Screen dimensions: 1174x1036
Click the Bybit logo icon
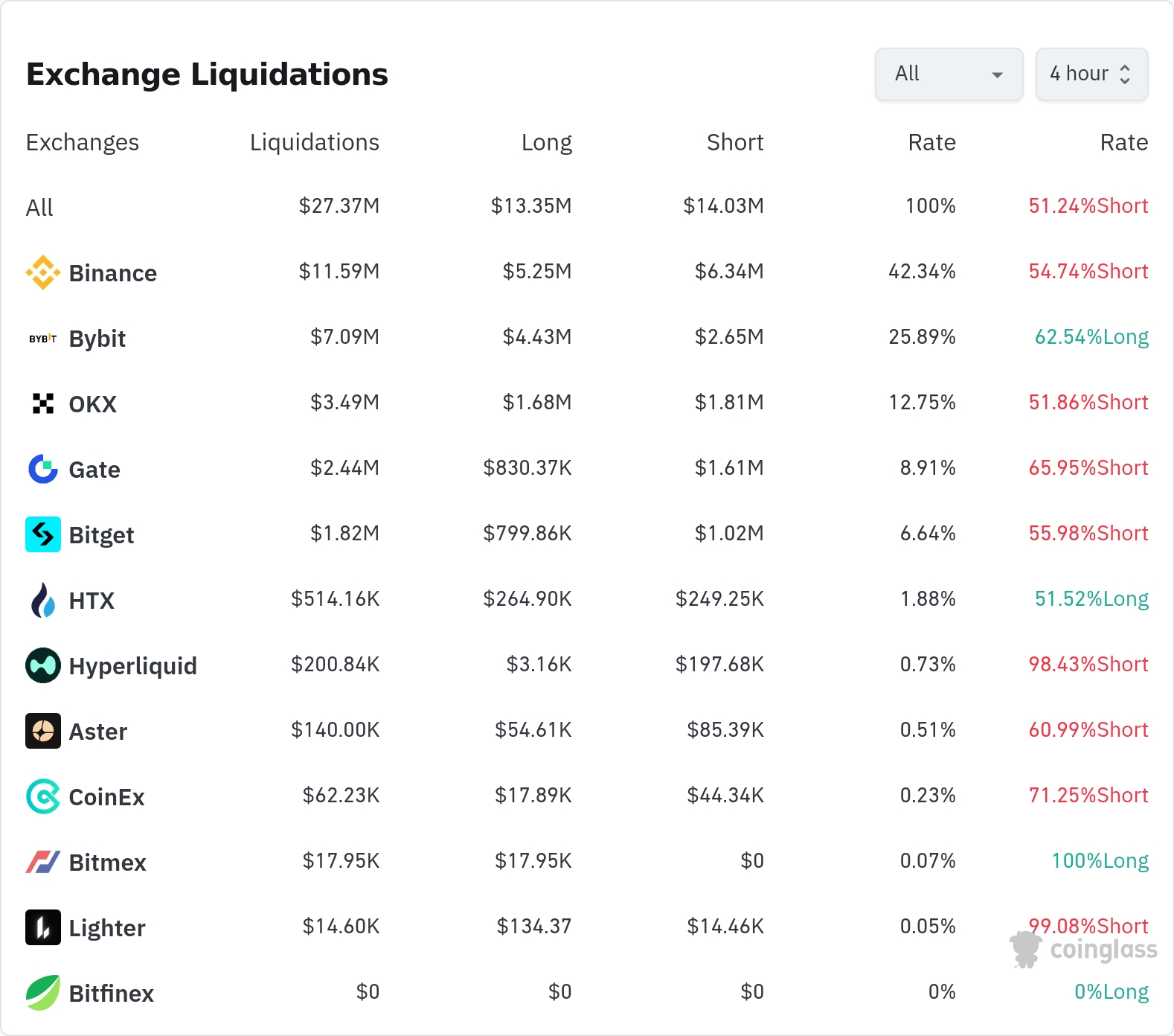(43, 339)
